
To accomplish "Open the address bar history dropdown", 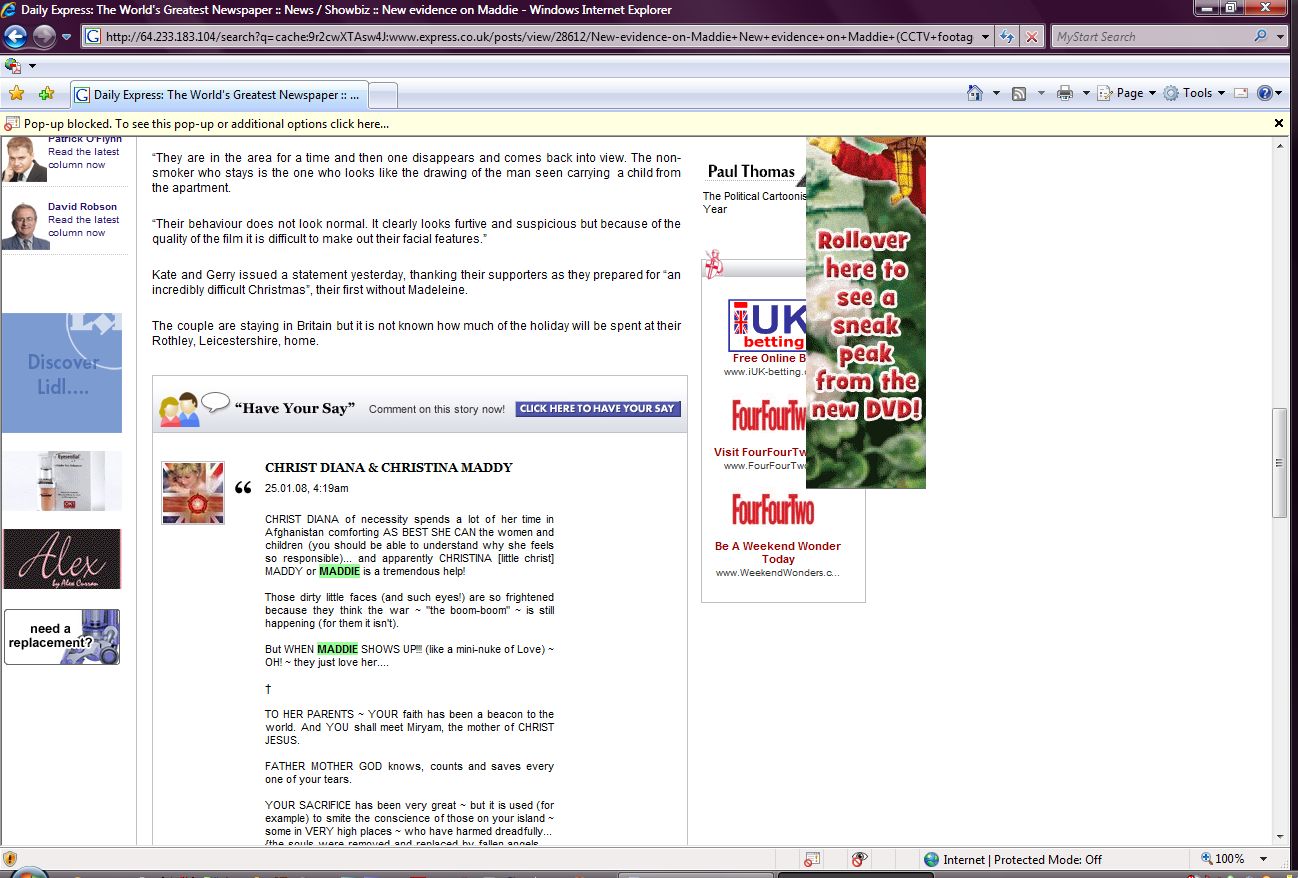I will click(986, 37).
